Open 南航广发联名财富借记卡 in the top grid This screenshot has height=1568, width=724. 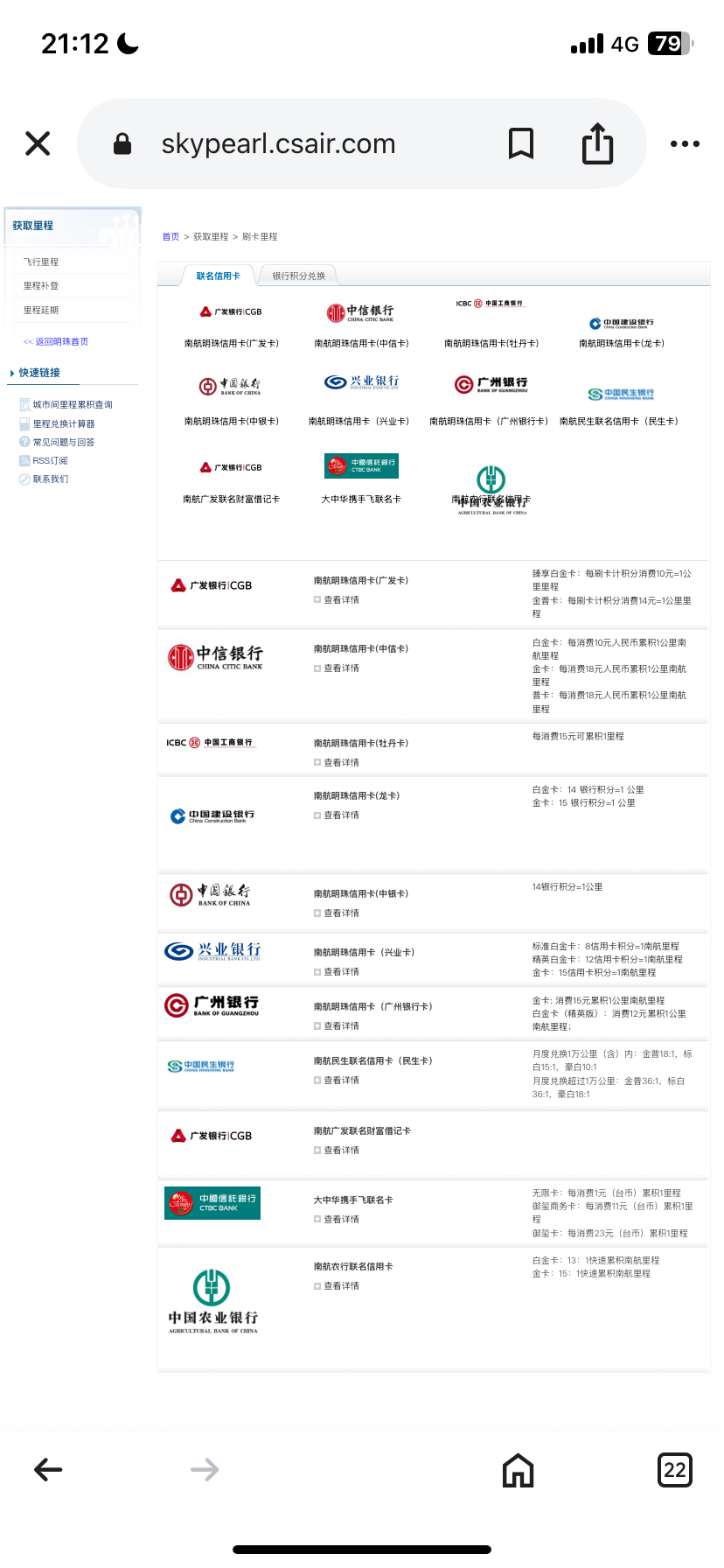point(231,499)
